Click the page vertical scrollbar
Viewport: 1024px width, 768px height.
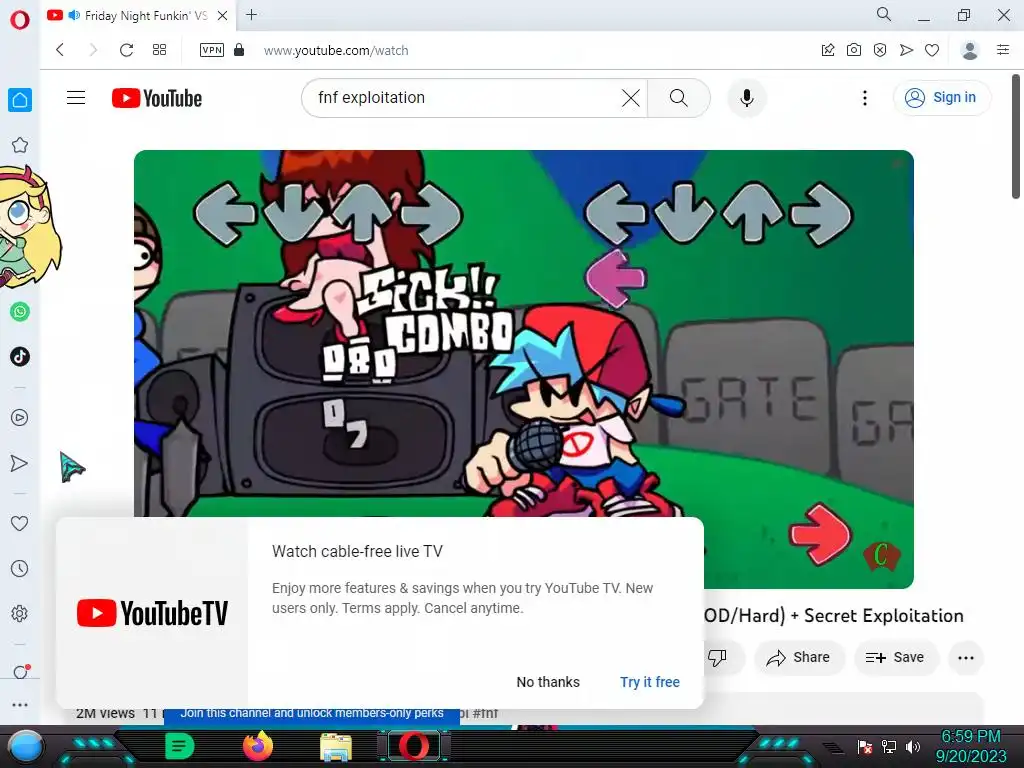click(1016, 137)
